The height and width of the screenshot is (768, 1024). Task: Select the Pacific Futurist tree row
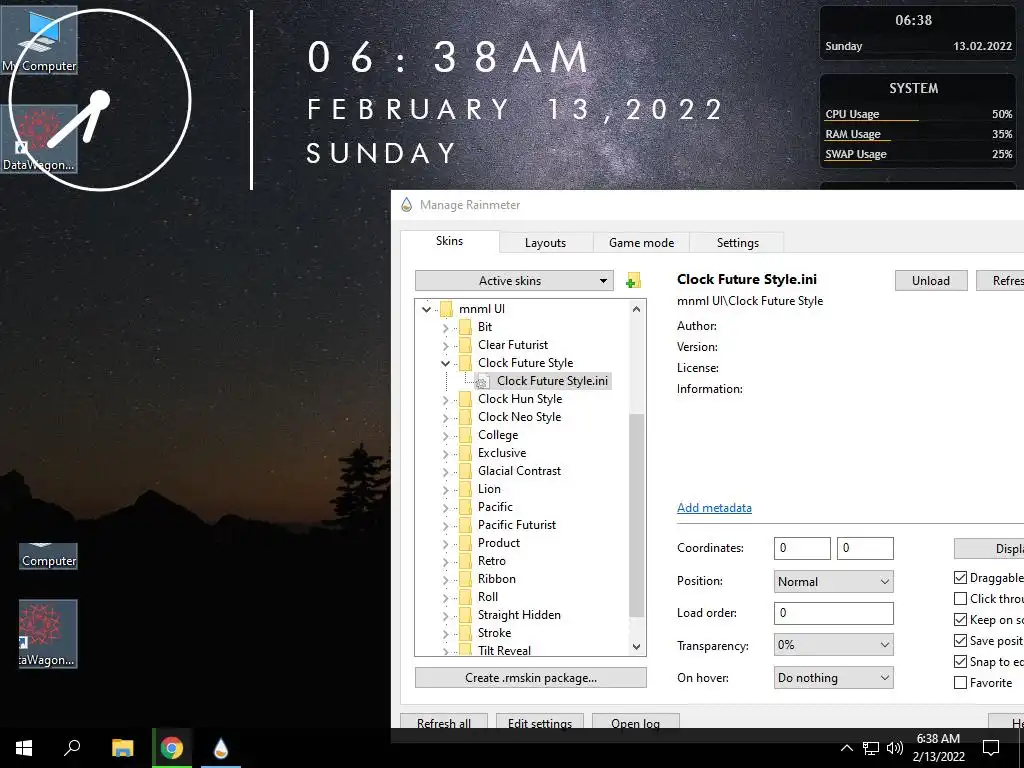(x=517, y=525)
